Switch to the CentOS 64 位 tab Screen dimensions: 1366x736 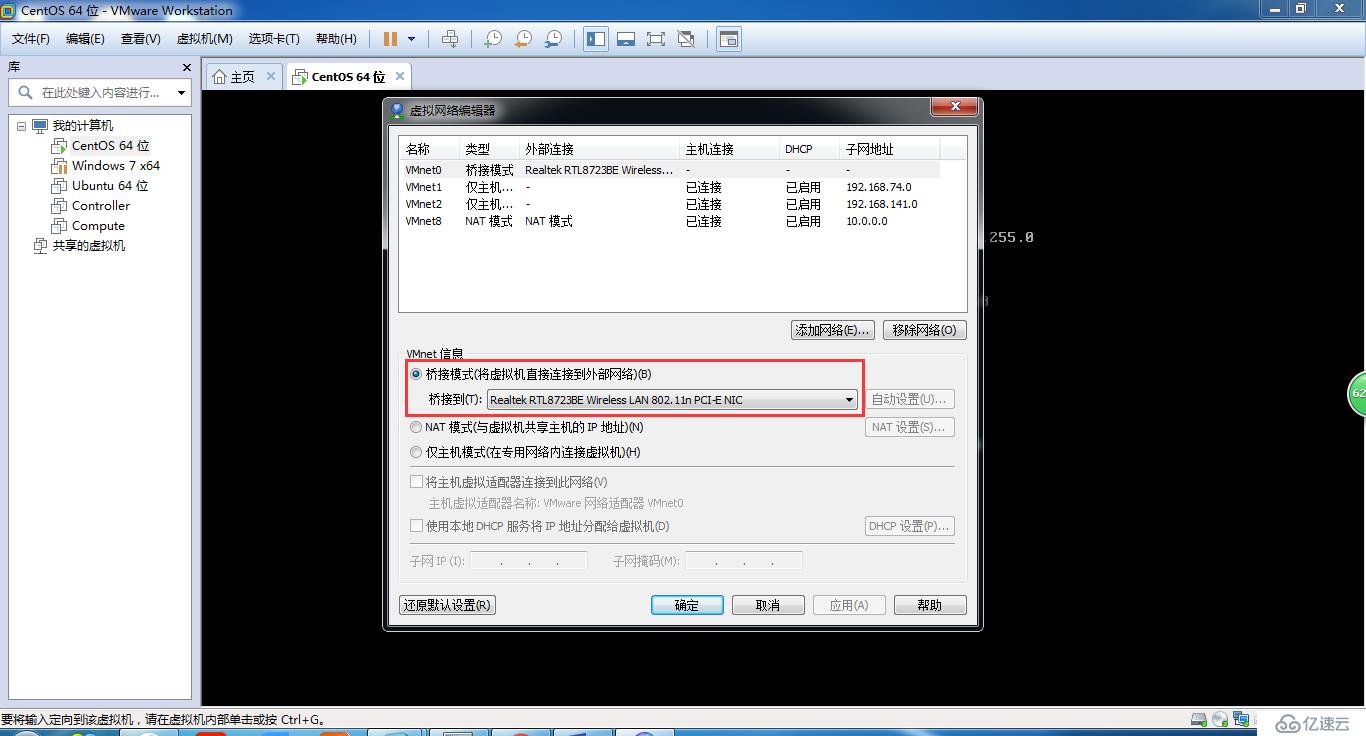click(x=348, y=76)
